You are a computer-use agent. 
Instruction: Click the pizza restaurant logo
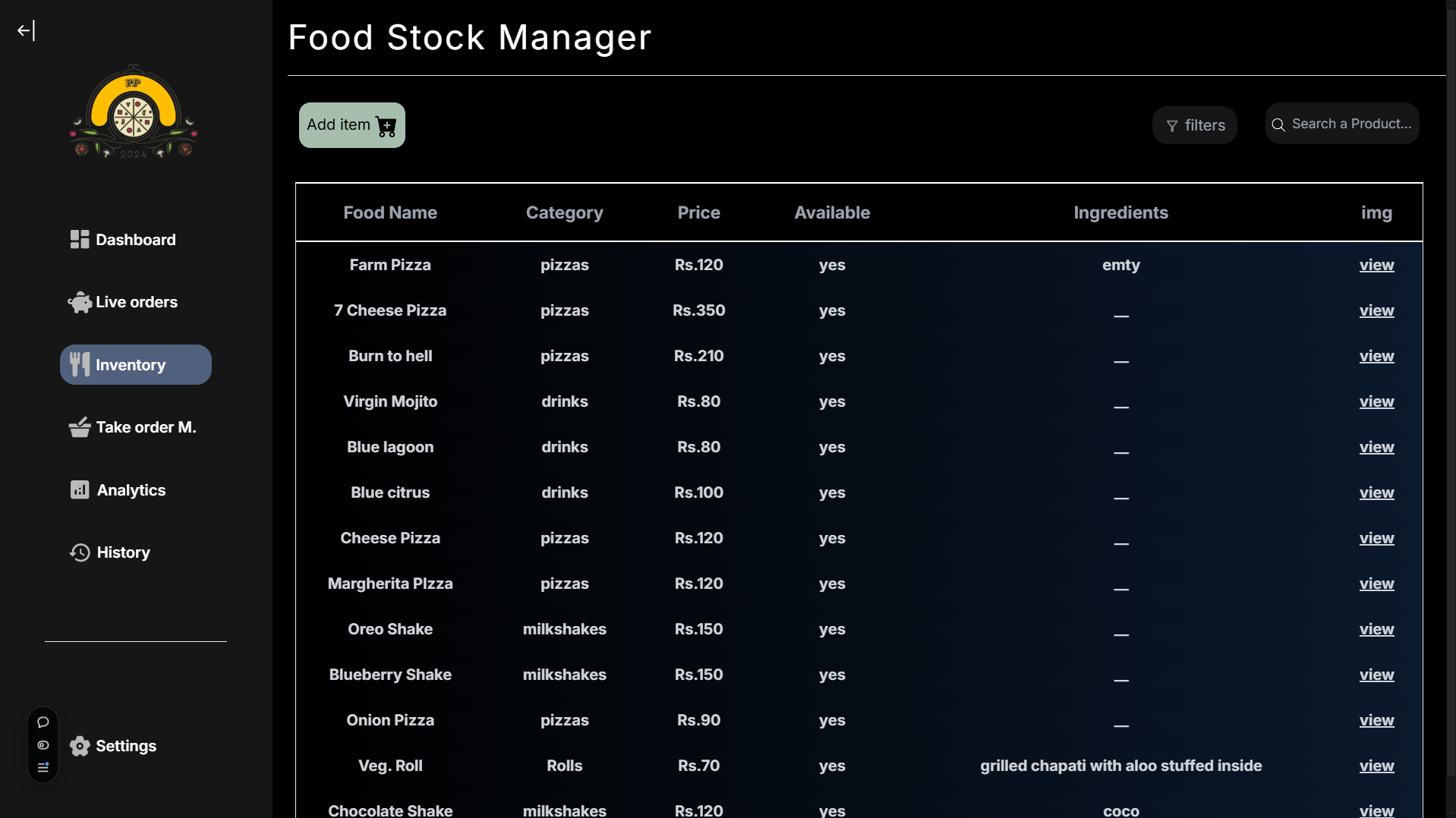134,112
